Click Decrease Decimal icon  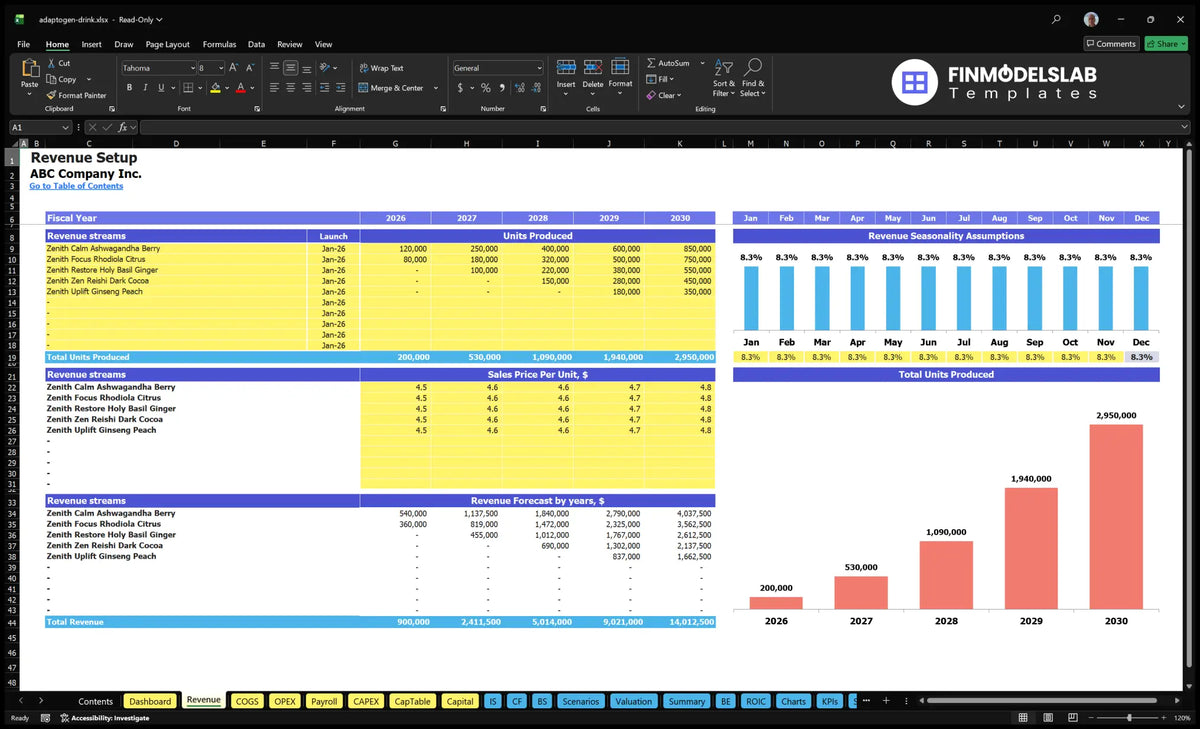pos(537,88)
